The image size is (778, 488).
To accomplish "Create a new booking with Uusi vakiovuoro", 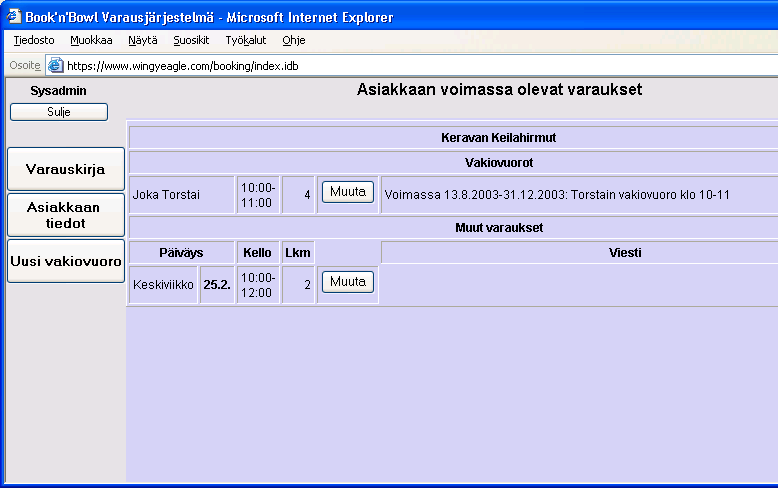I will [66, 261].
